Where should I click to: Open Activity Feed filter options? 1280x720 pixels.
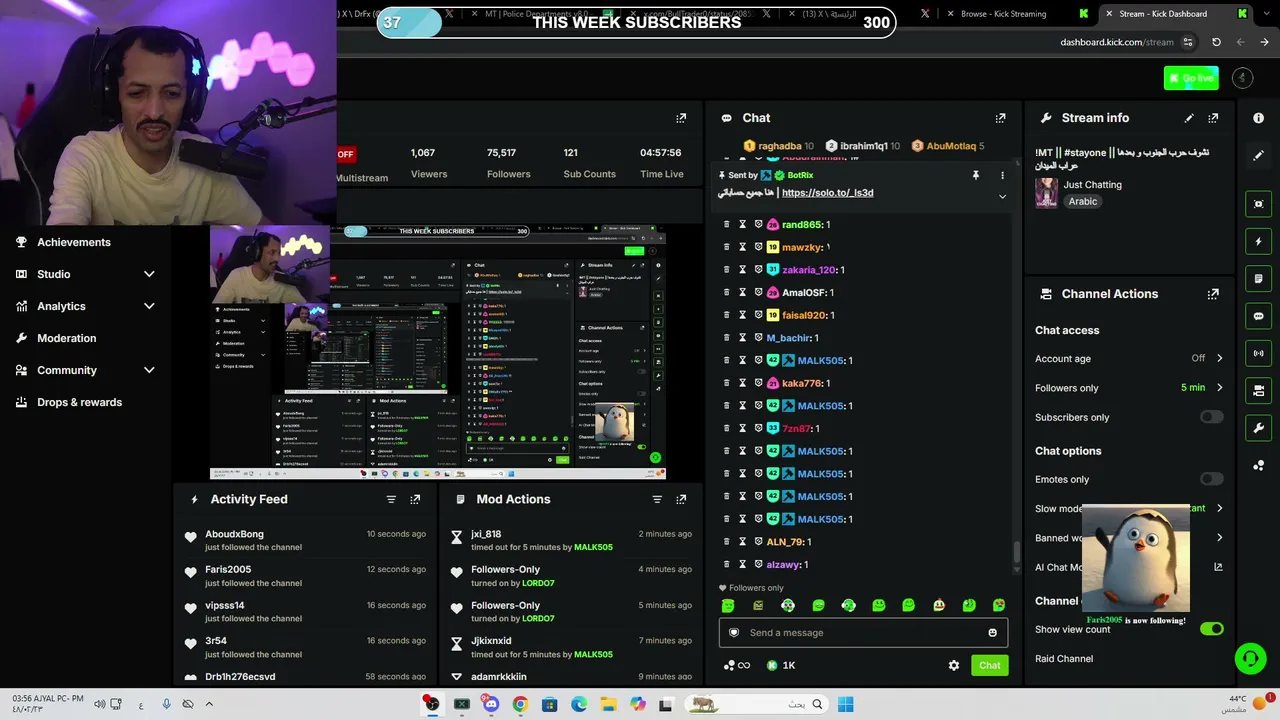pyautogui.click(x=391, y=499)
